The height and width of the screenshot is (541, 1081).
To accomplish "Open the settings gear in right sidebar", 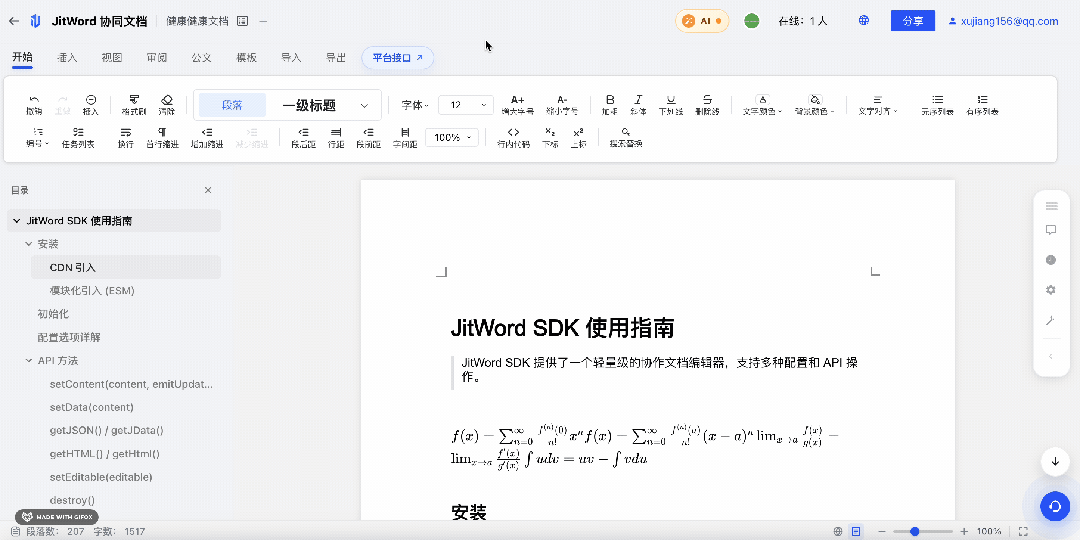I will click(x=1051, y=290).
